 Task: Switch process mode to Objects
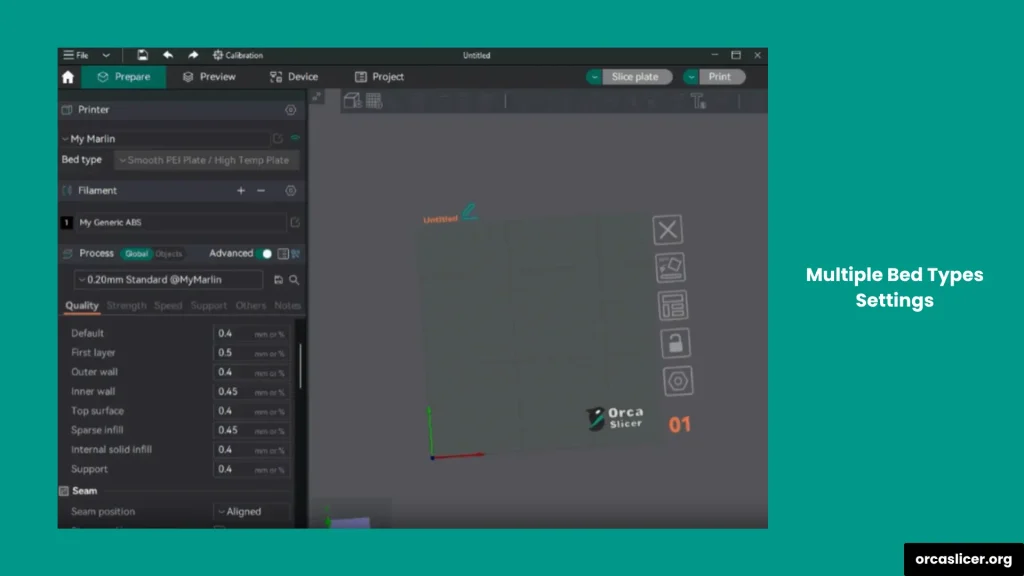pyautogui.click(x=168, y=254)
